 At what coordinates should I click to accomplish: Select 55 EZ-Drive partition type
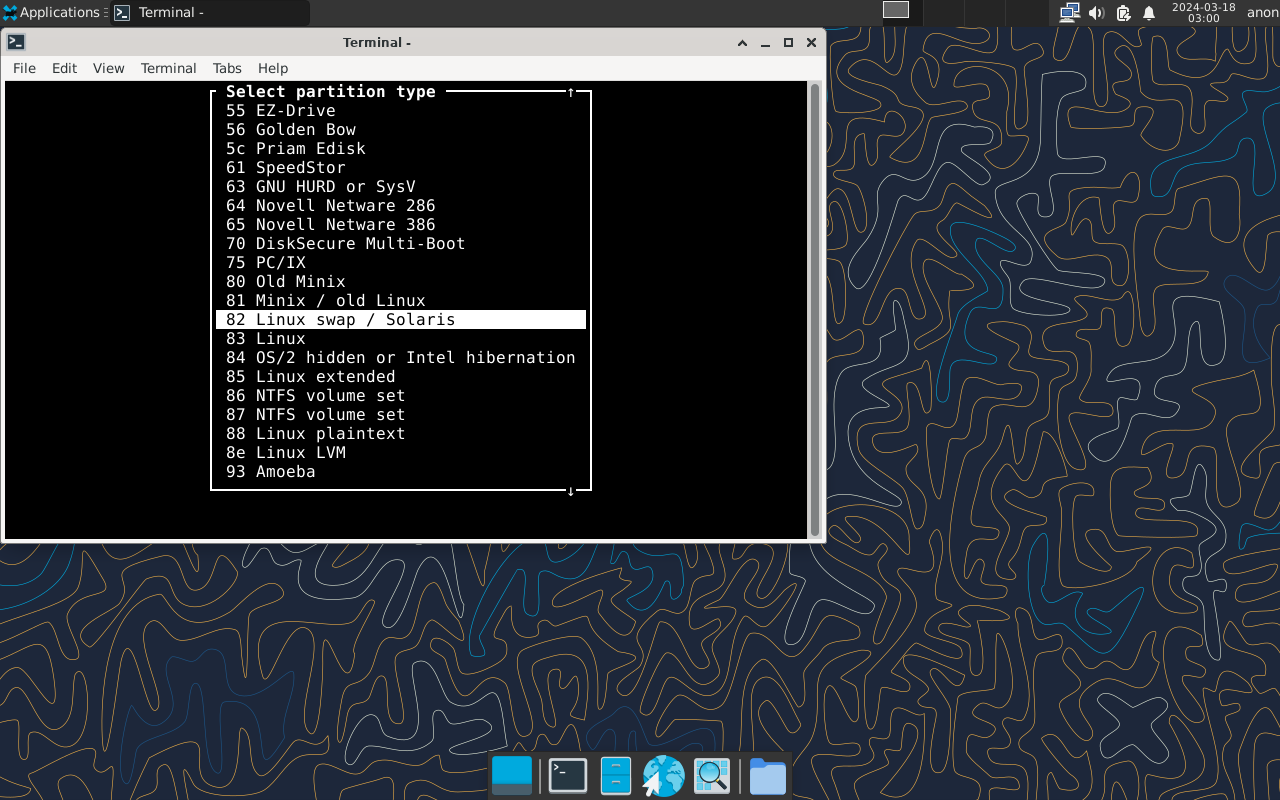coord(401,110)
